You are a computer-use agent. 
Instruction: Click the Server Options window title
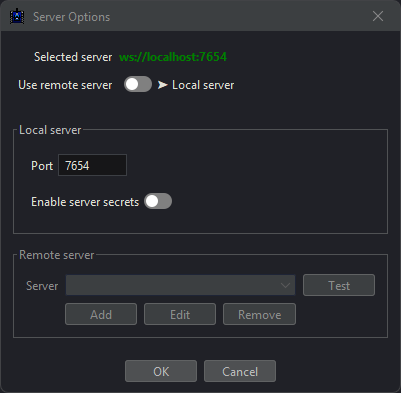(x=71, y=17)
